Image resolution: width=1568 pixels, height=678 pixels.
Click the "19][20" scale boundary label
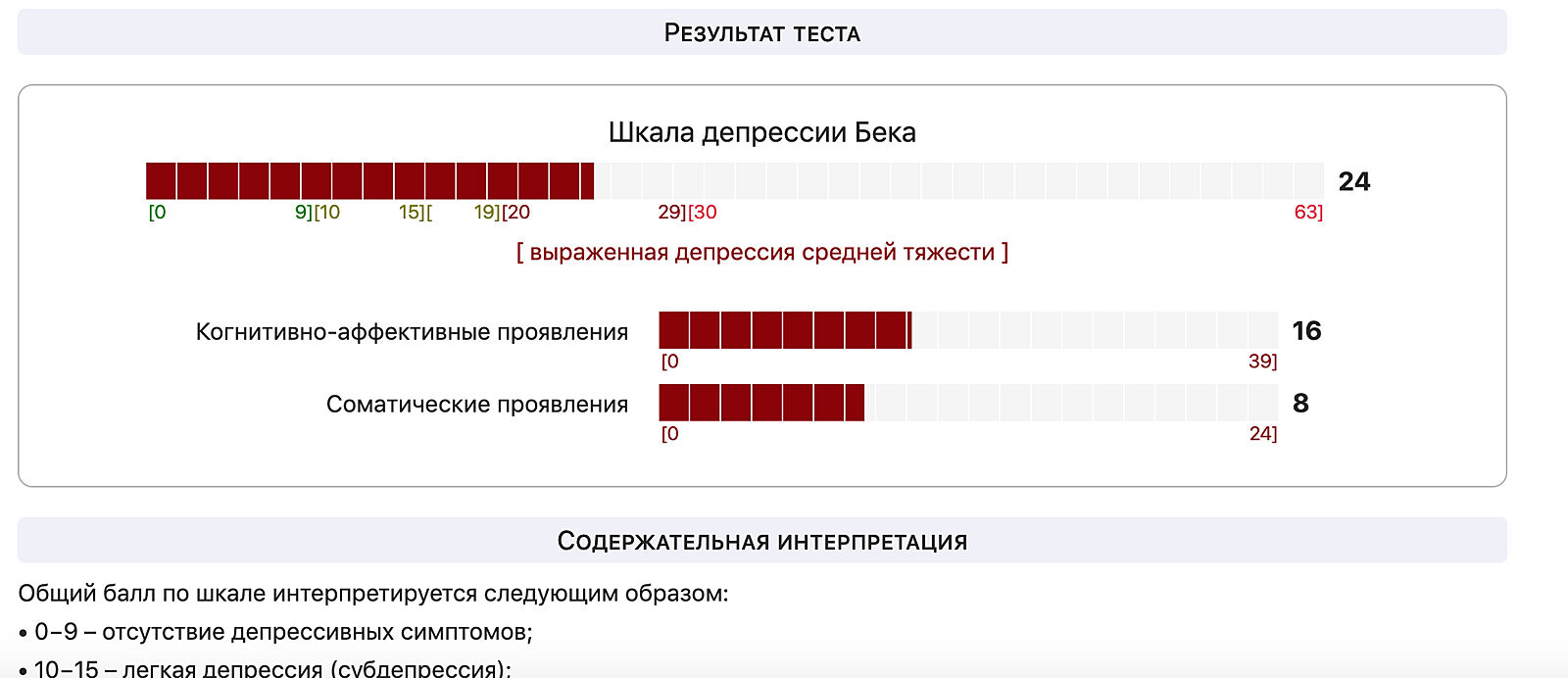tap(502, 212)
